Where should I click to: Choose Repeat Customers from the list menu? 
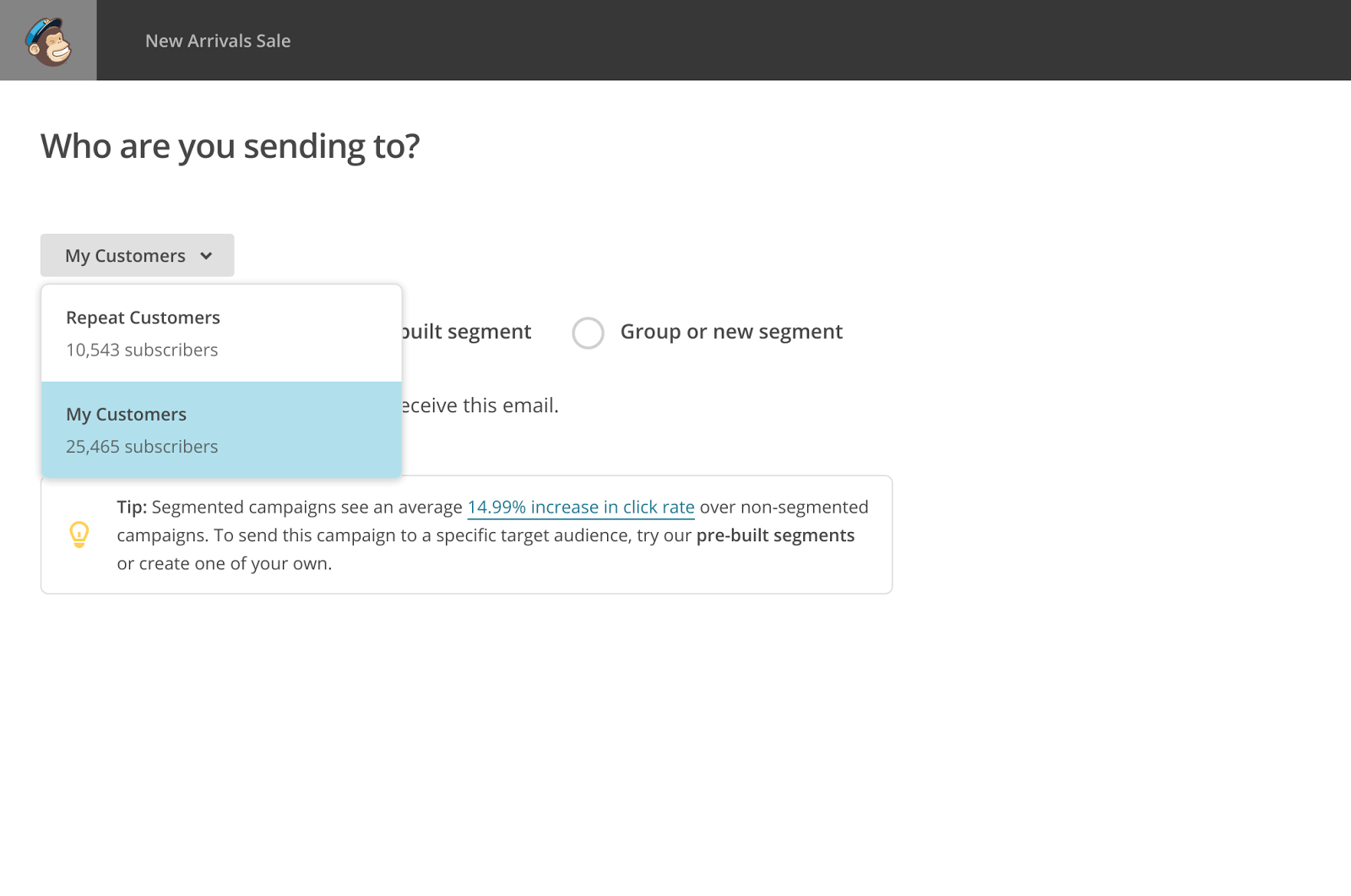(x=143, y=318)
